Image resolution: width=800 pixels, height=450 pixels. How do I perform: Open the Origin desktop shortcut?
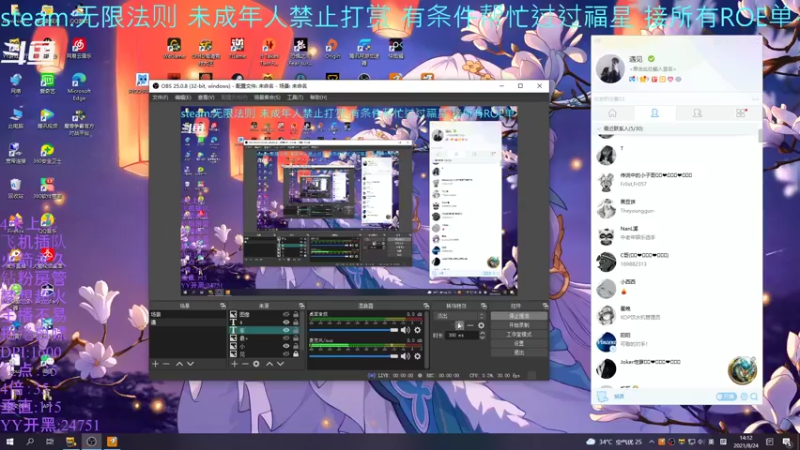(x=332, y=49)
